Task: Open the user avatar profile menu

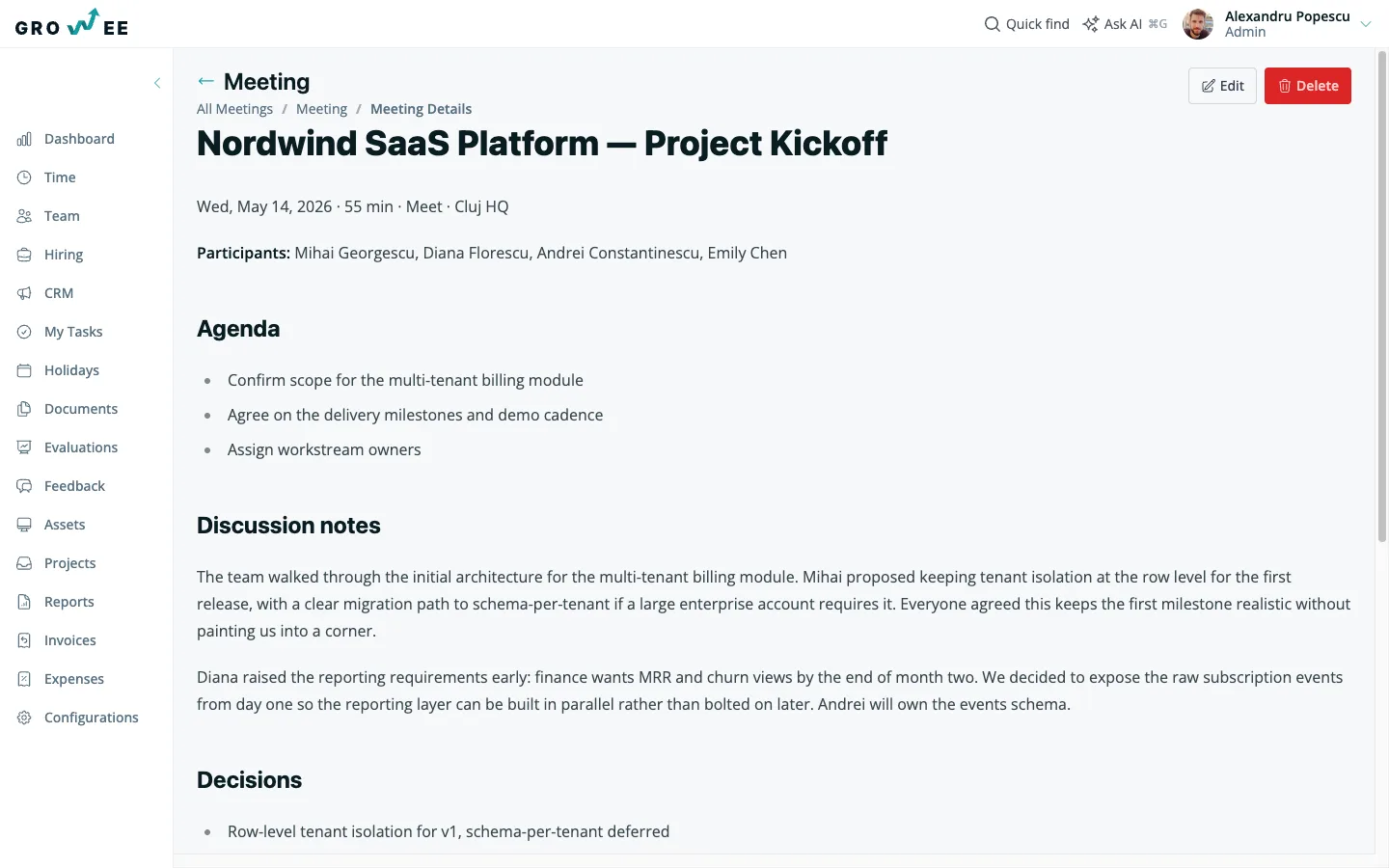Action: pyautogui.click(x=1198, y=24)
